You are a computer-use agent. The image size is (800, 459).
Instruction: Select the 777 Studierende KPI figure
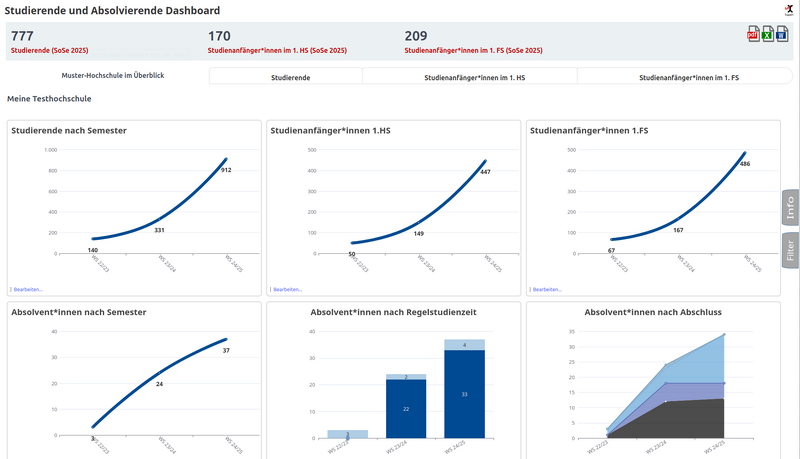(23, 36)
